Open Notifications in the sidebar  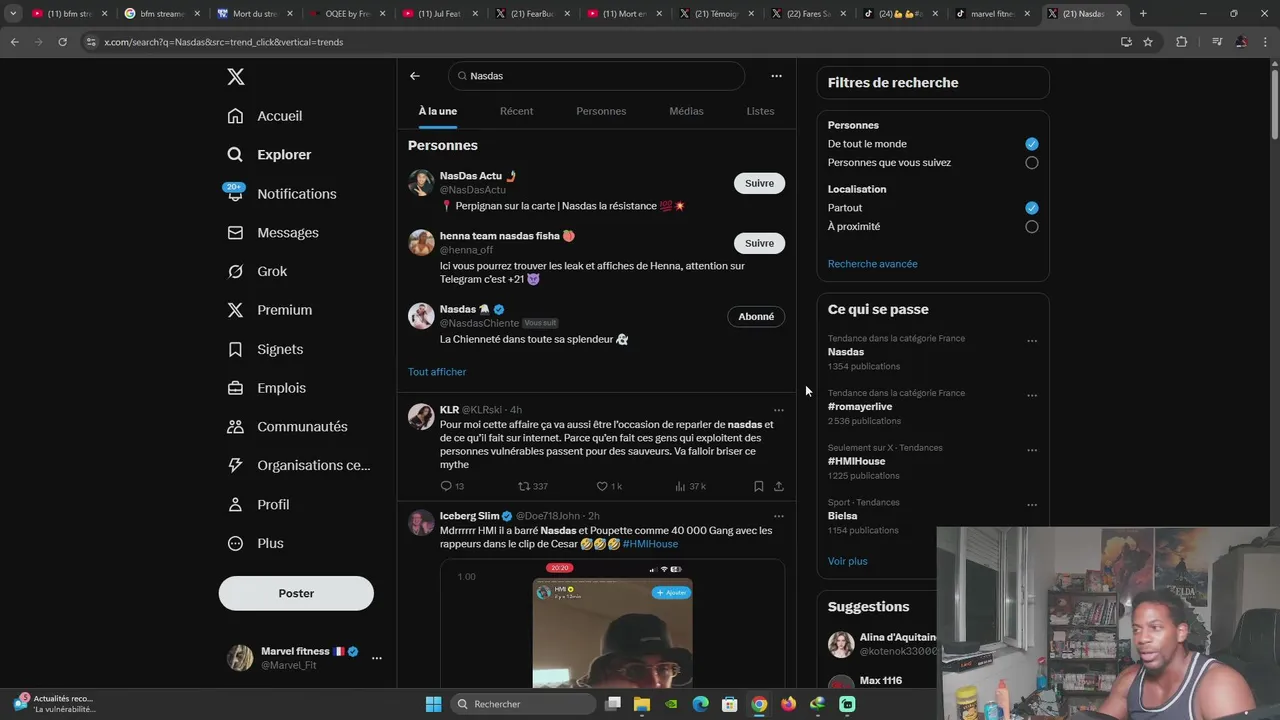(x=282, y=194)
